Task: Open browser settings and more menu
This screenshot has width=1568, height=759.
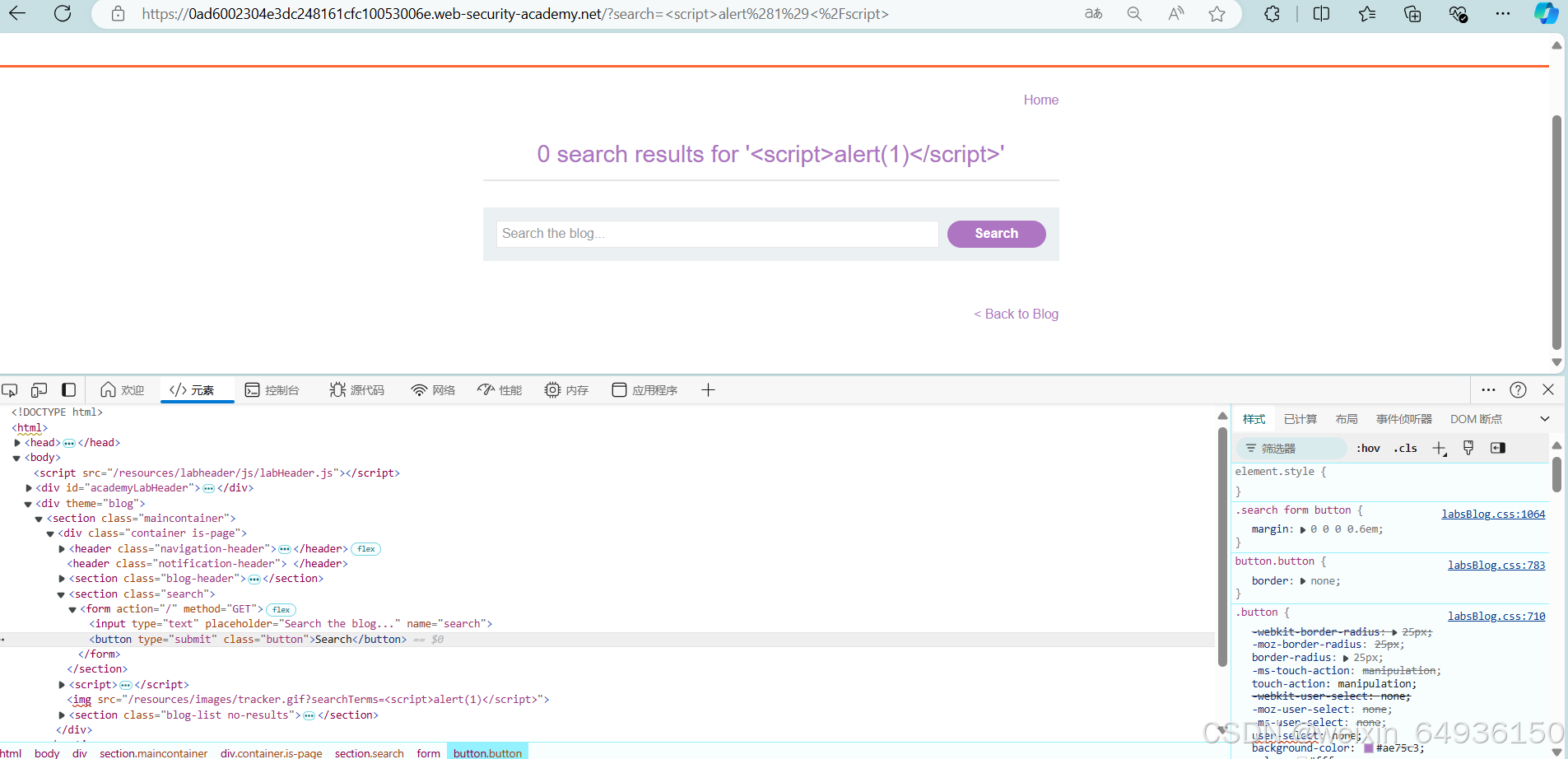Action: coord(1503,13)
